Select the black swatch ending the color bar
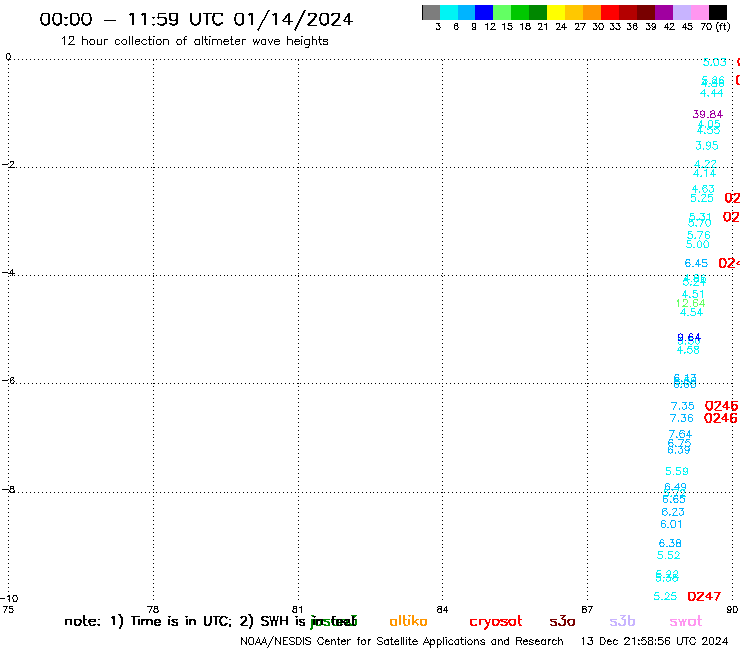The width and height of the screenshot is (740, 650). 717,12
